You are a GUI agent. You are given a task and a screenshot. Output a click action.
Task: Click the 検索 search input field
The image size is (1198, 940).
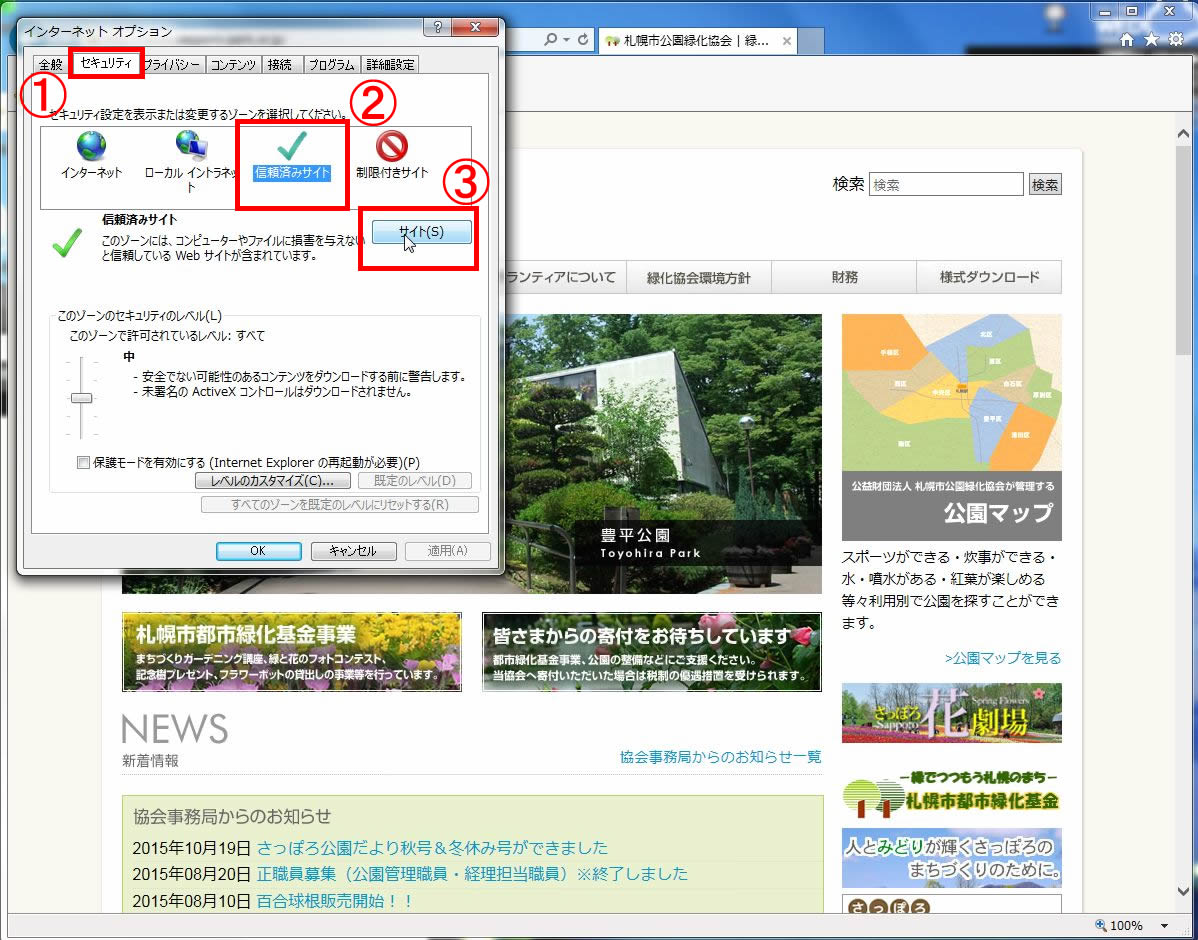click(946, 183)
